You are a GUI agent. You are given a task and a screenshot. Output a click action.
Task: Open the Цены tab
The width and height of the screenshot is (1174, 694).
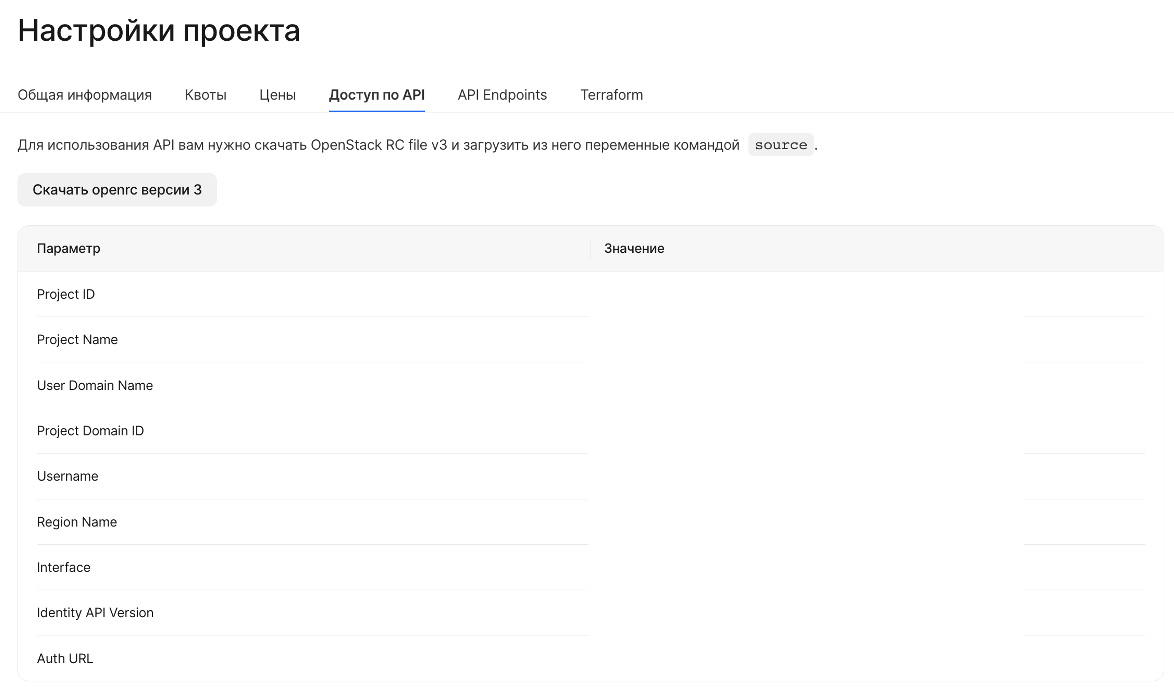click(278, 95)
